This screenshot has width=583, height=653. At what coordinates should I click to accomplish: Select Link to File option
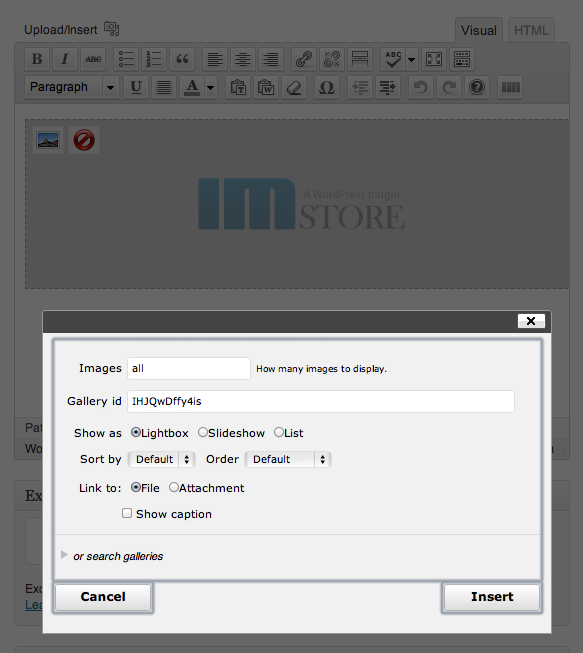[135, 487]
